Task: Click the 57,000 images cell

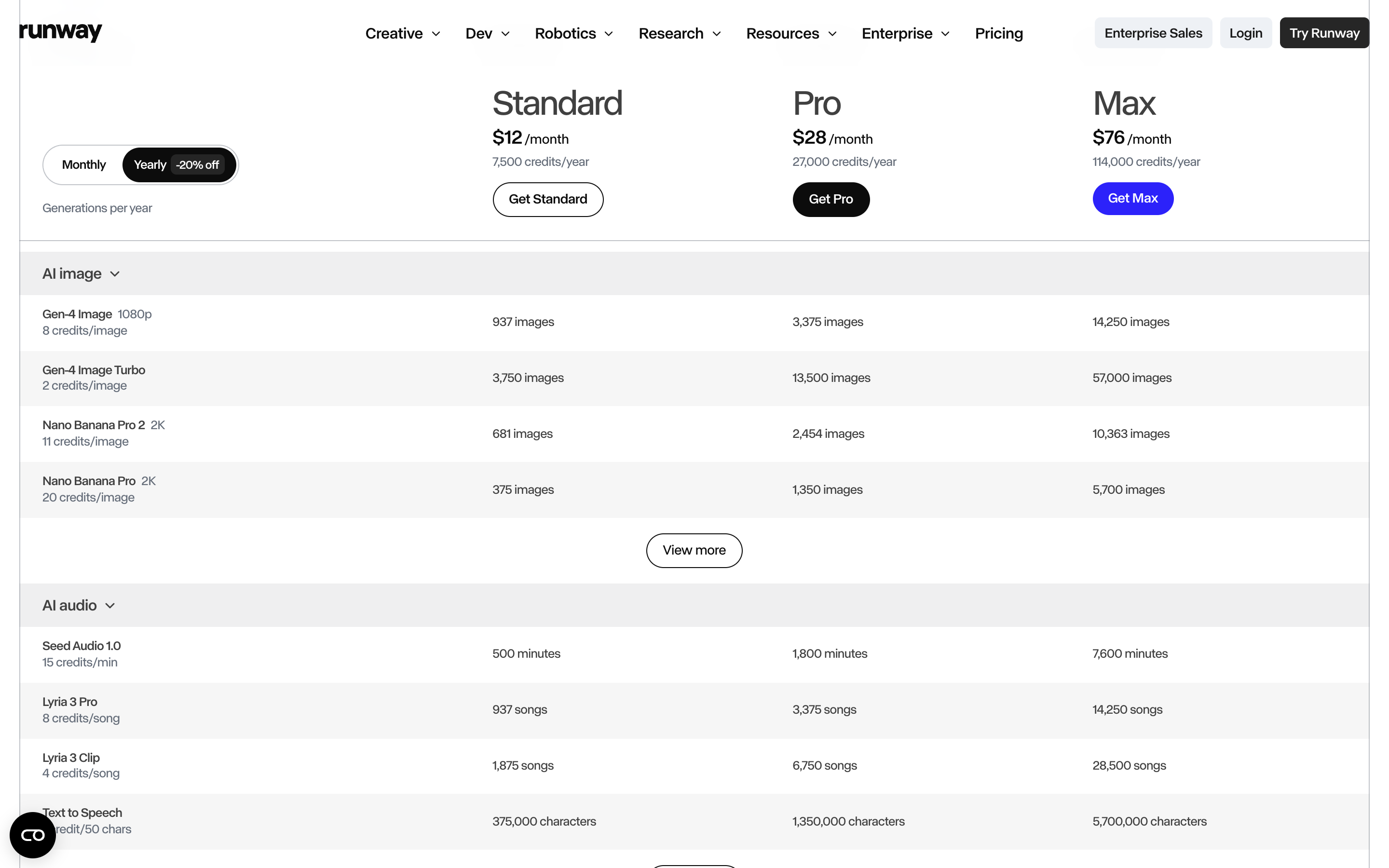Action: pyautogui.click(x=1132, y=378)
